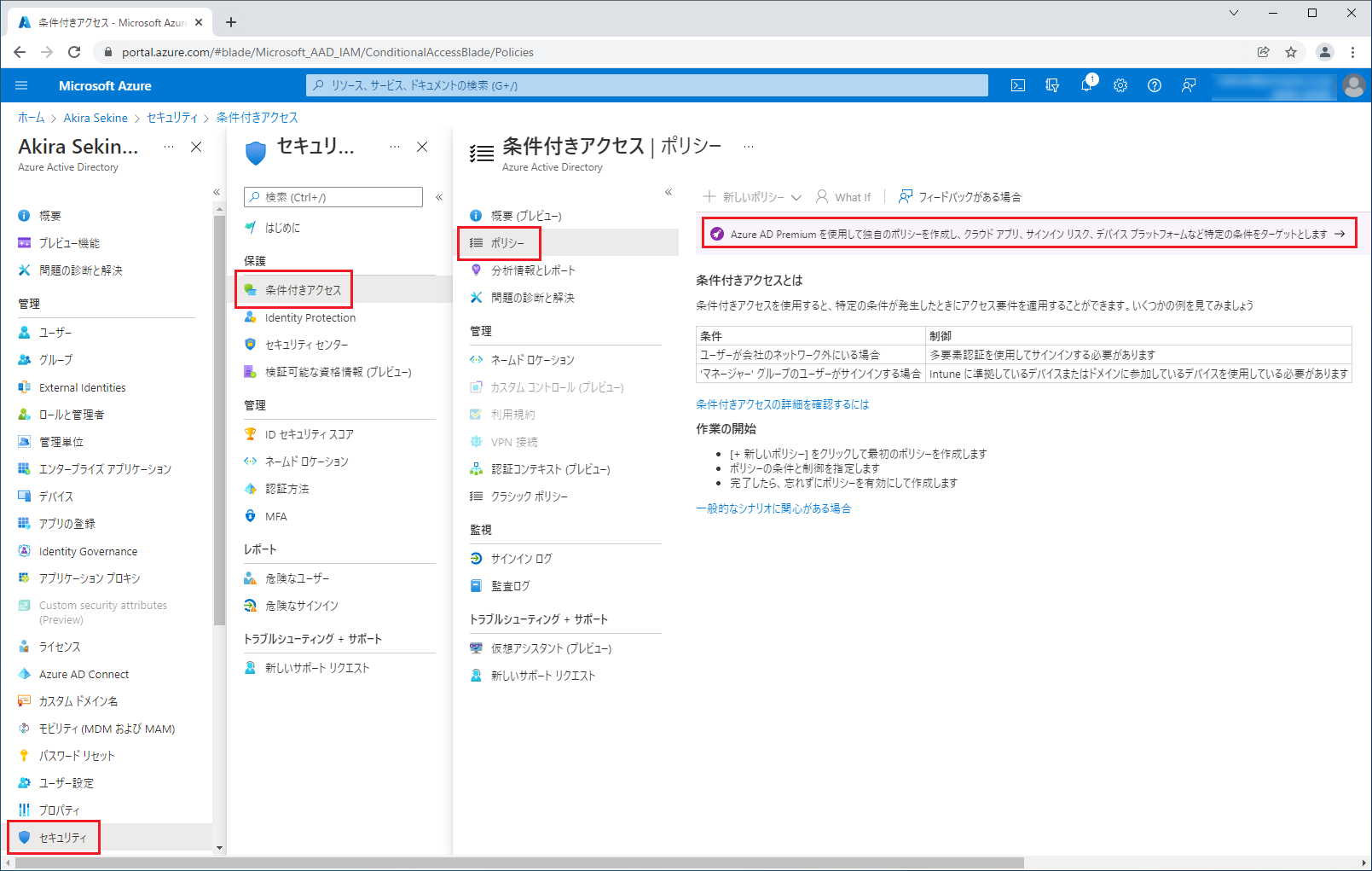This screenshot has width=1372, height=871.
Task: Open portal settings gear icon
Action: (1120, 85)
